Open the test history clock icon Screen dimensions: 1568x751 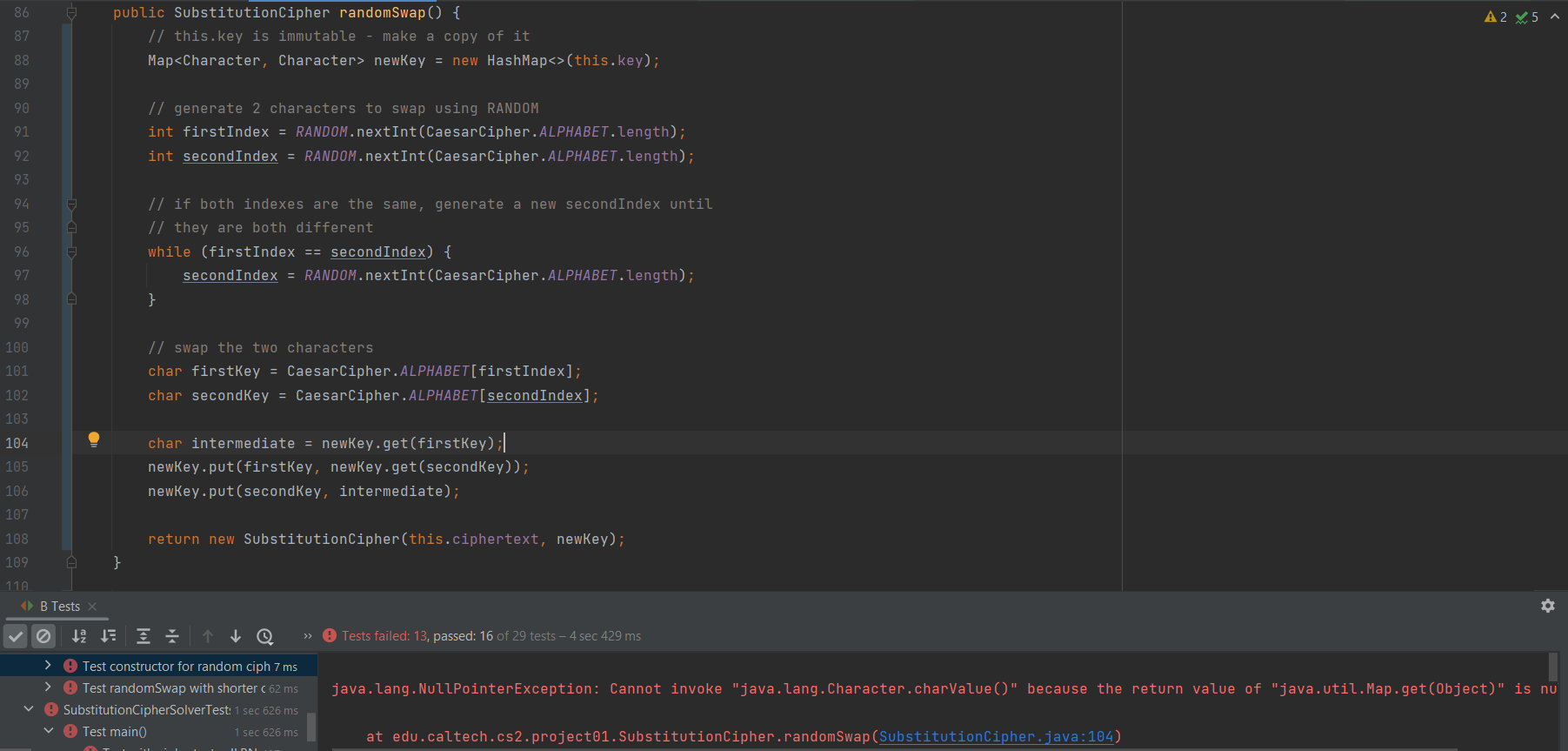click(265, 636)
